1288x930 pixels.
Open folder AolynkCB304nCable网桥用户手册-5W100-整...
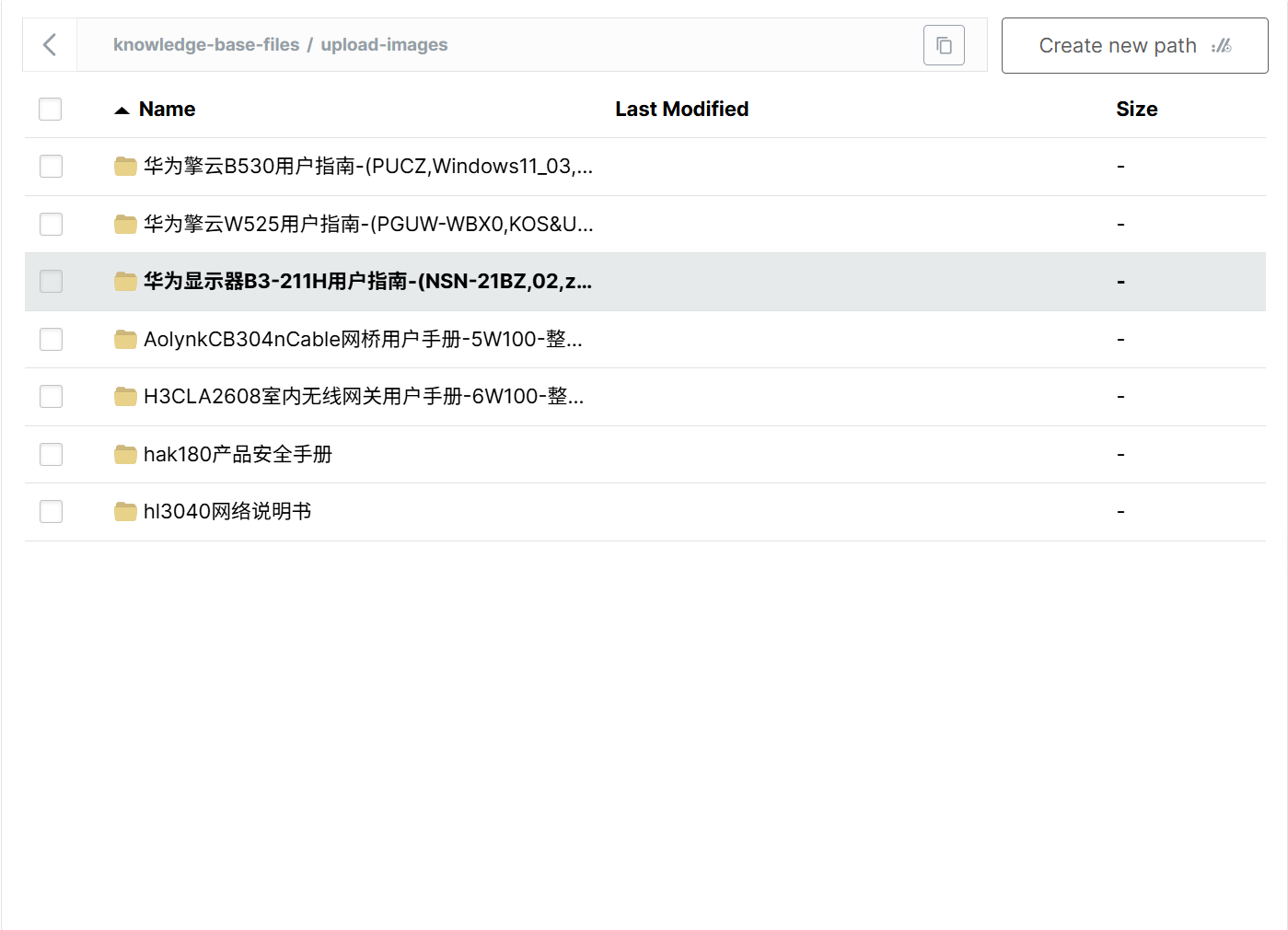[363, 340]
